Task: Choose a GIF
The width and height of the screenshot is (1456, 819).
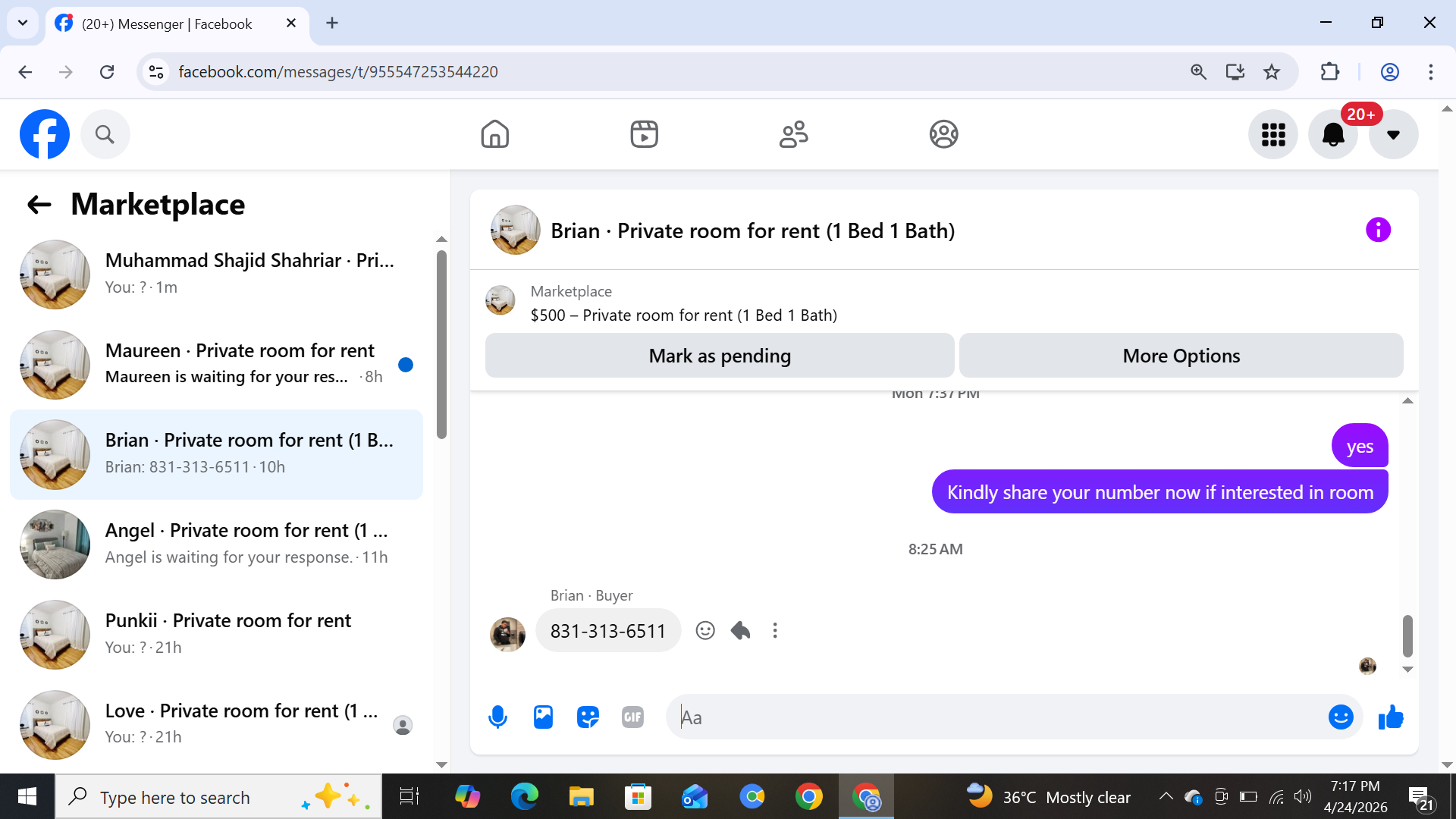Action: coord(632,717)
